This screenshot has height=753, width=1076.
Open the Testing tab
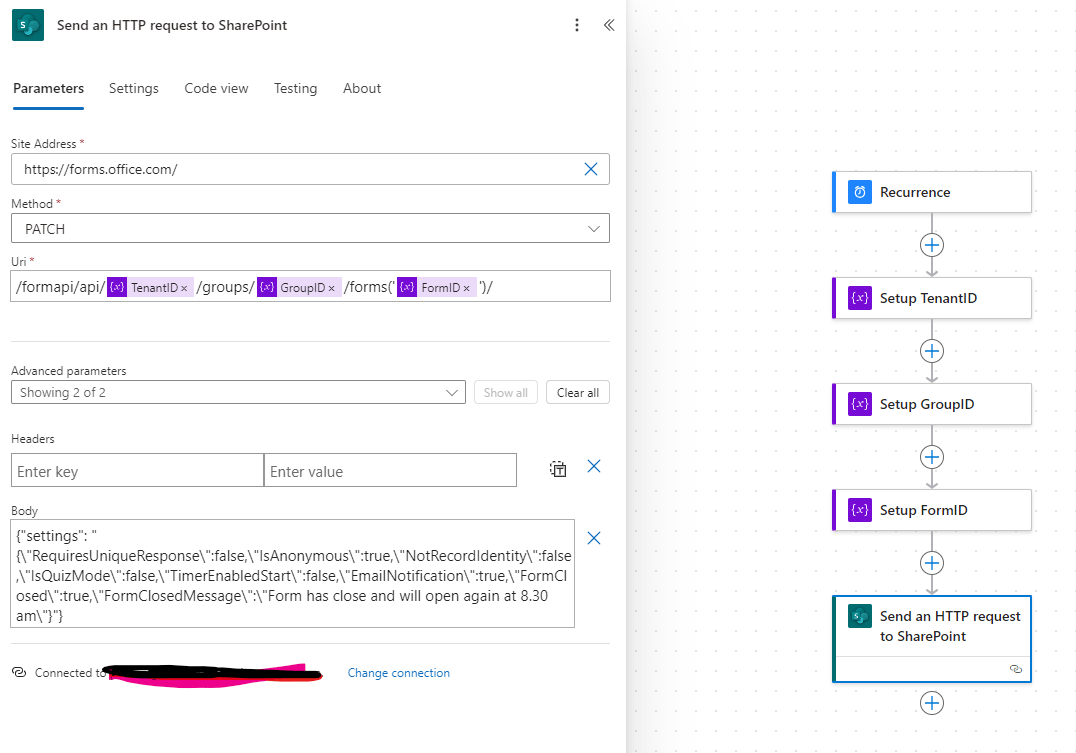point(296,89)
